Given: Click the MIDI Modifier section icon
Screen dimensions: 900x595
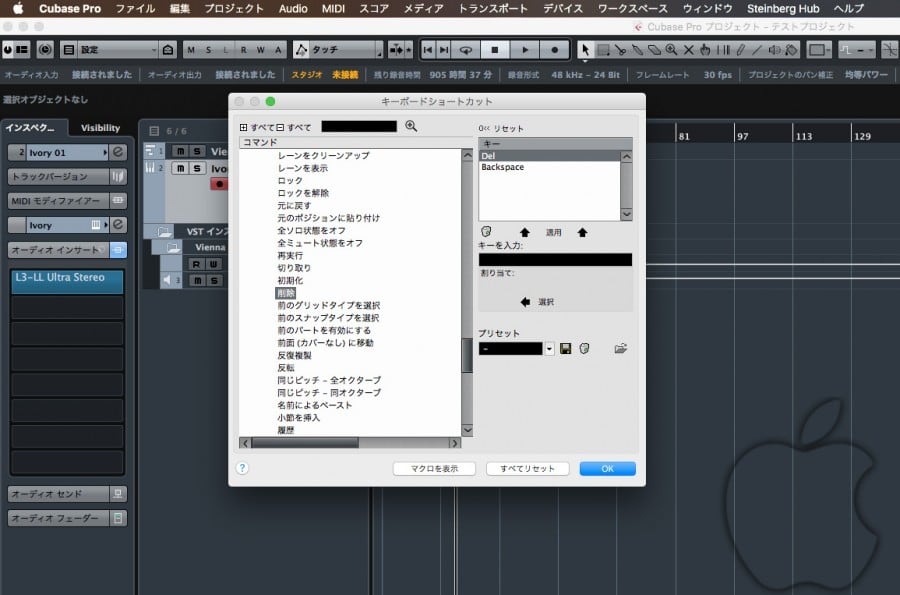Looking at the screenshot, I should (118, 200).
